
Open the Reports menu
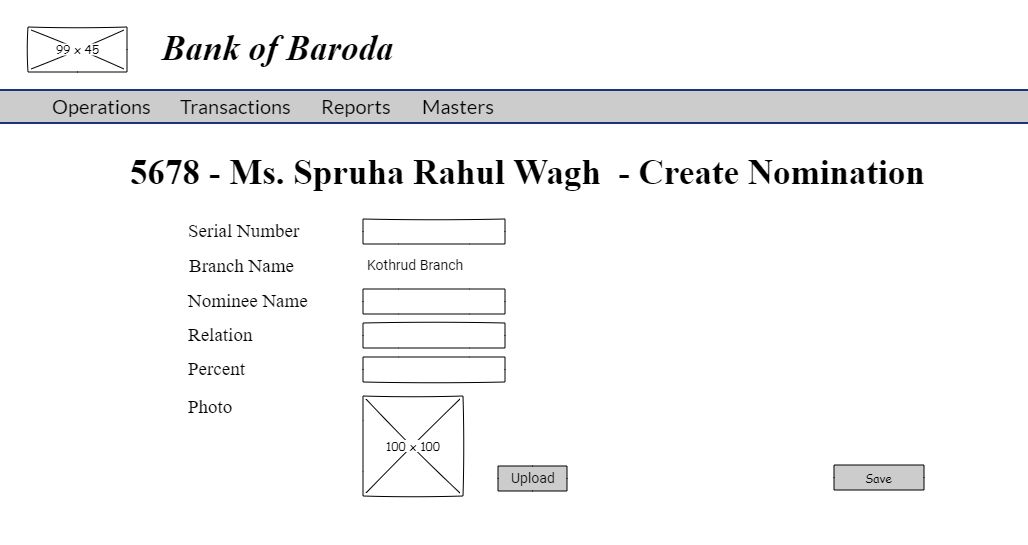pos(355,107)
